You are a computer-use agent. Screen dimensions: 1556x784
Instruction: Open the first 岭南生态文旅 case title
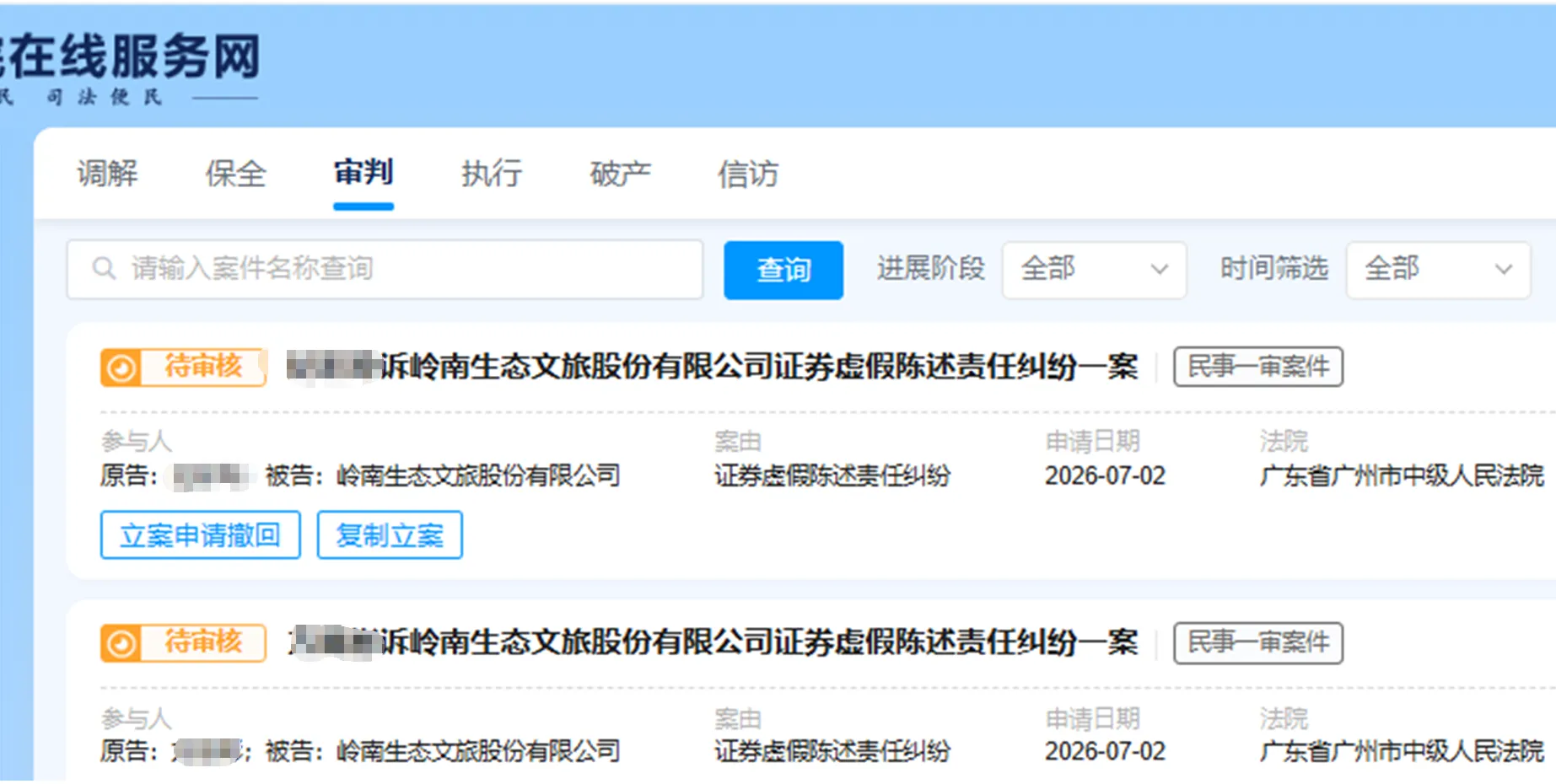(x=713, y=367)
